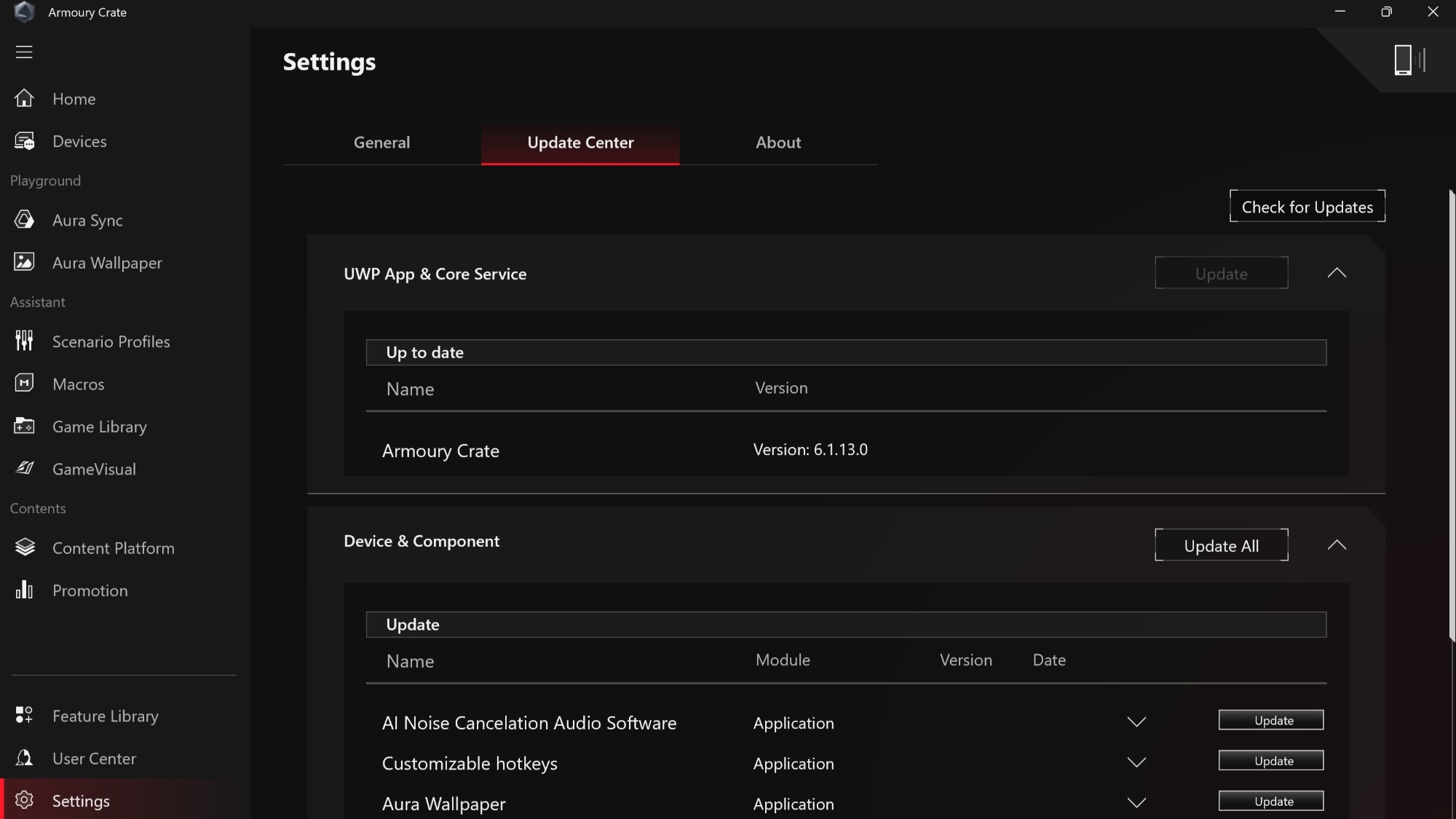
Task: Click Update for UWP App & Core Service
Action: (1222, 273)
